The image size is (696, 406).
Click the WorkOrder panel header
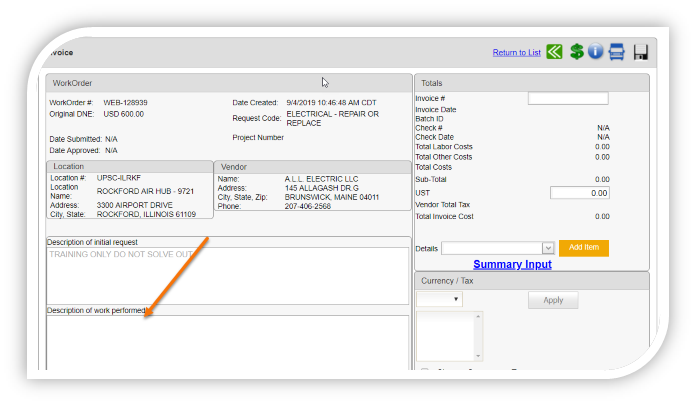click(229, 83)
